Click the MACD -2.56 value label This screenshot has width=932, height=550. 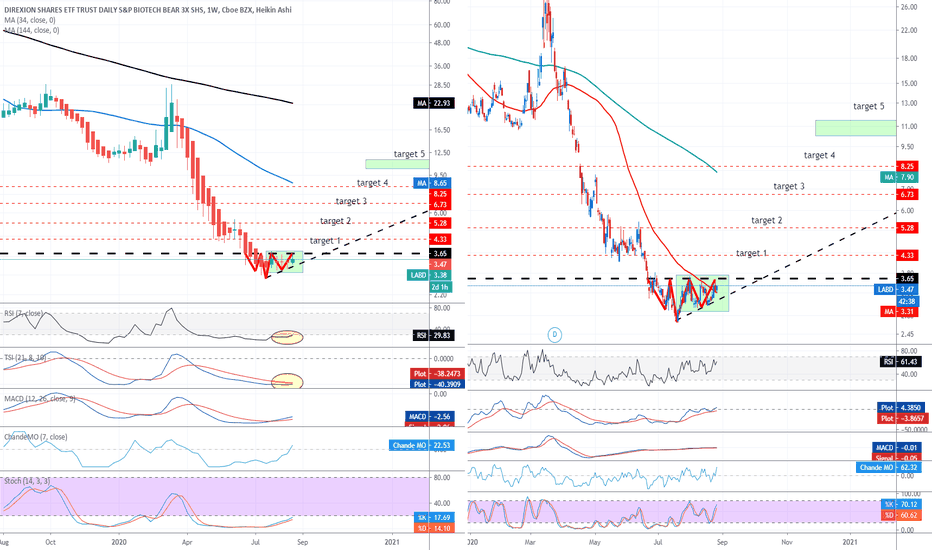tap(430, 416)
